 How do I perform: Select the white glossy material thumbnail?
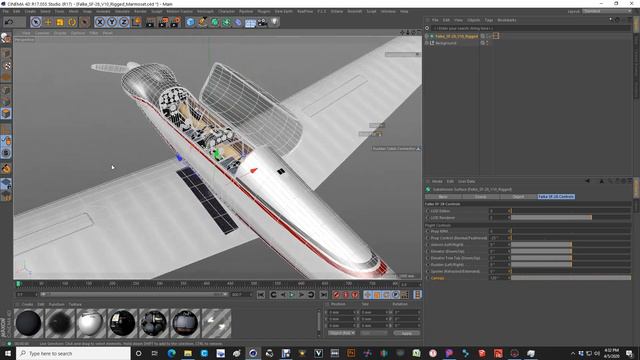(91, 323)
